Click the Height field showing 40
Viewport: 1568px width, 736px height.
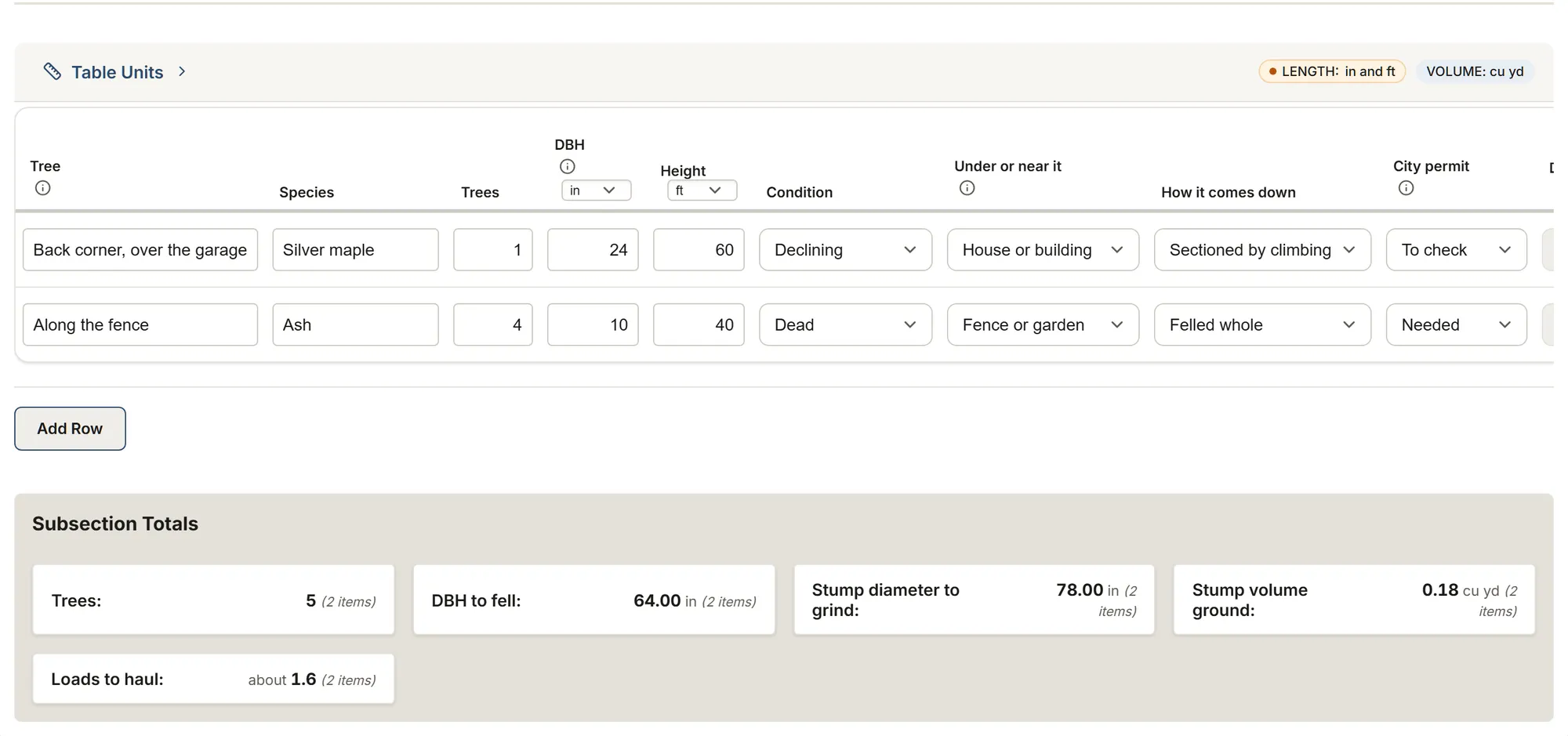pyautogui.click(x=699, y=324)
